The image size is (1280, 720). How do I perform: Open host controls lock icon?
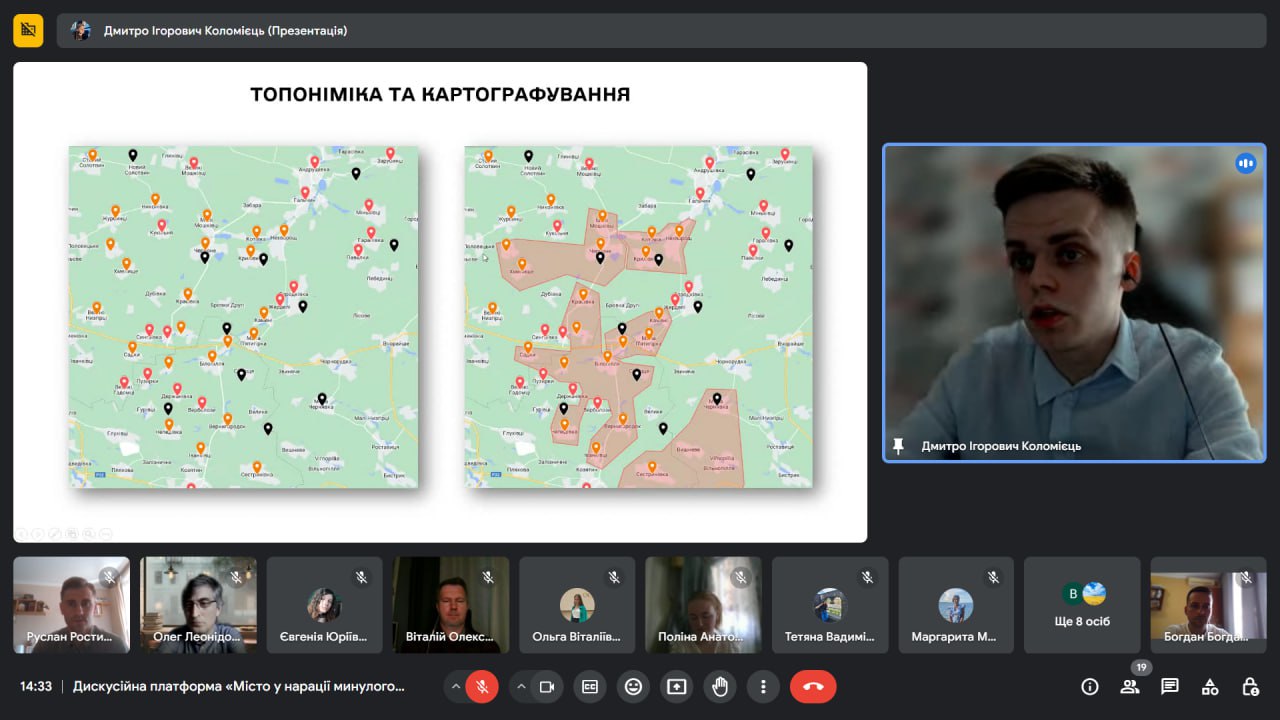pos(1250,687)
